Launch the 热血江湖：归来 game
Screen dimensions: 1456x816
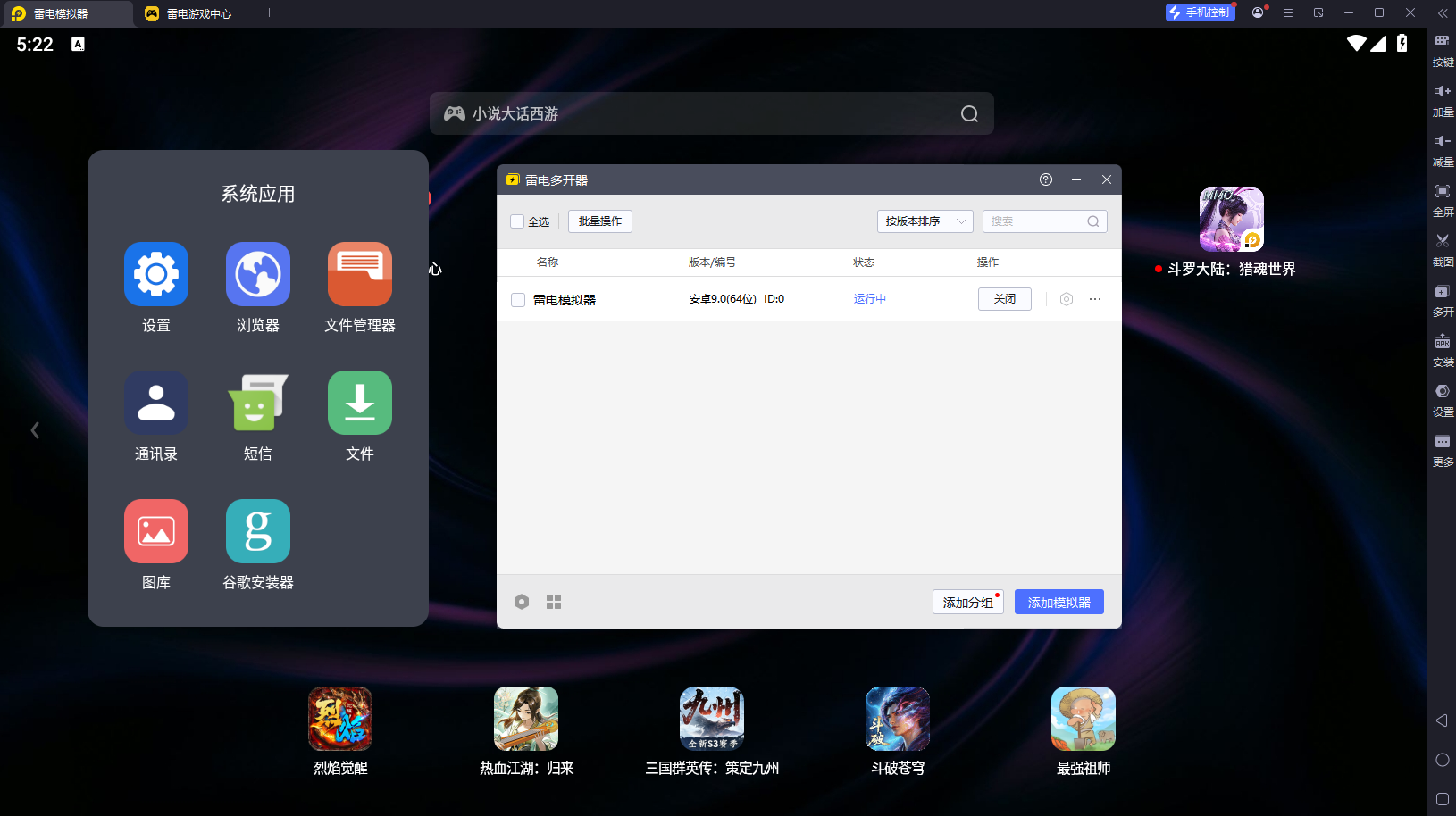click(526, 719)
